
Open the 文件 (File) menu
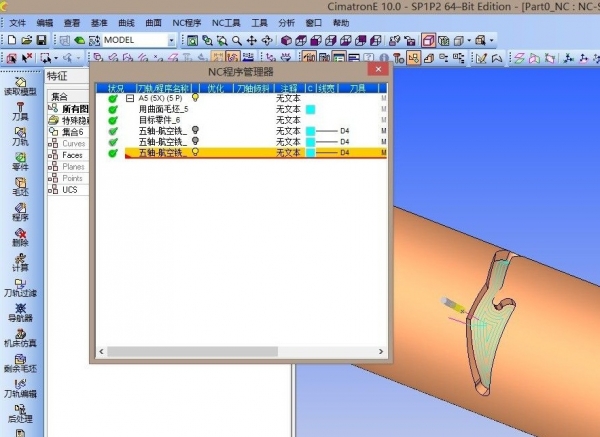click(x=17, y=23)
